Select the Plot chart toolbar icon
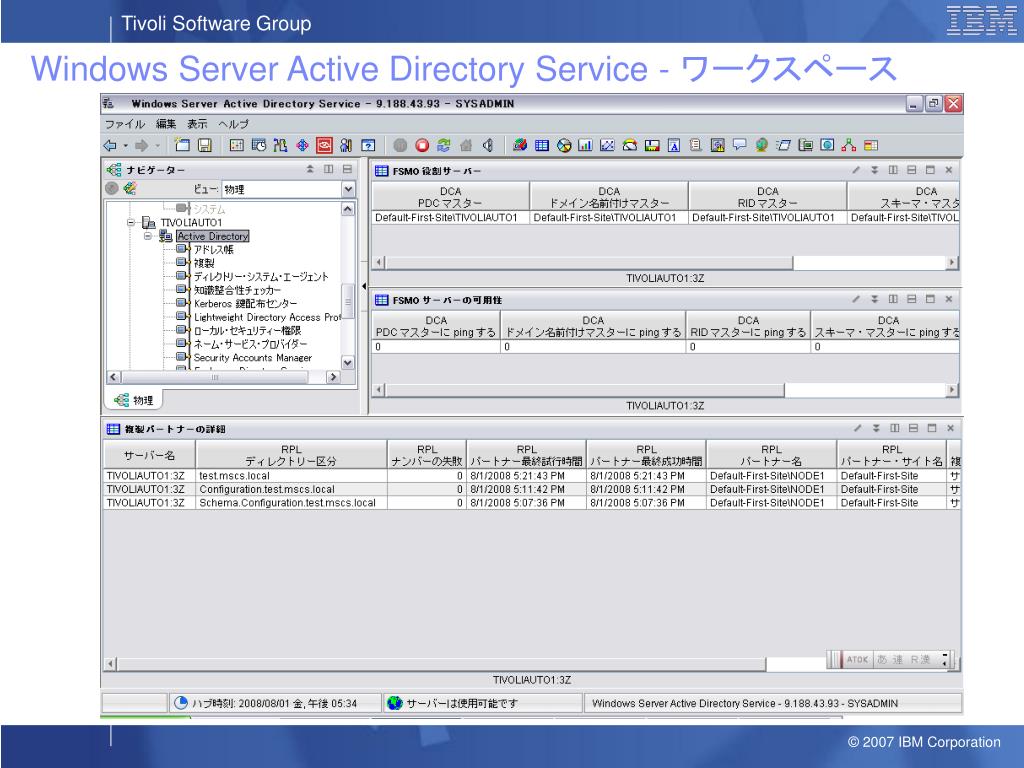Image resolution: width=1024 pixels, height=768 pixels. [x=607, y=145]
